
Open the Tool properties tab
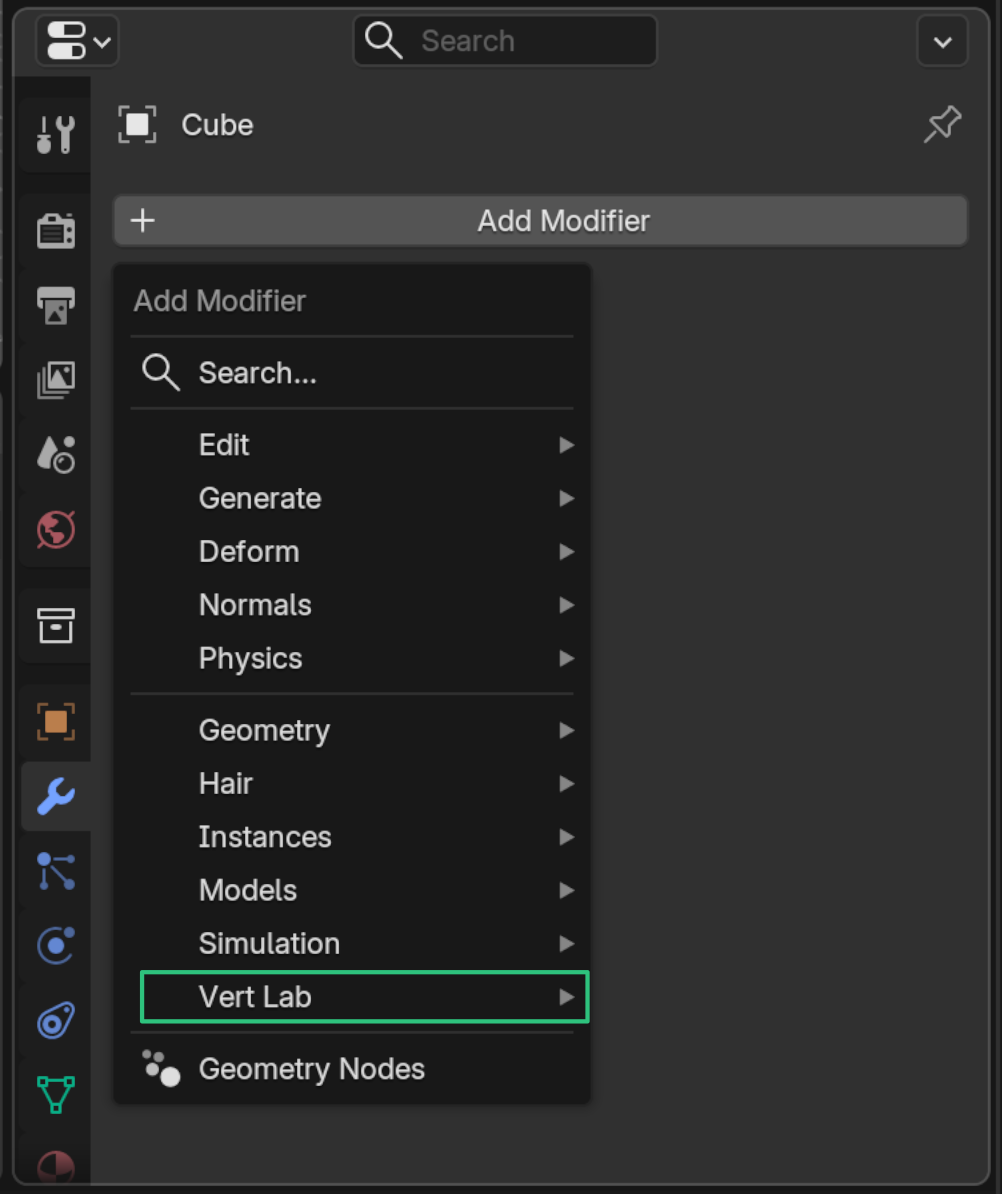click(x=56, y=134)
